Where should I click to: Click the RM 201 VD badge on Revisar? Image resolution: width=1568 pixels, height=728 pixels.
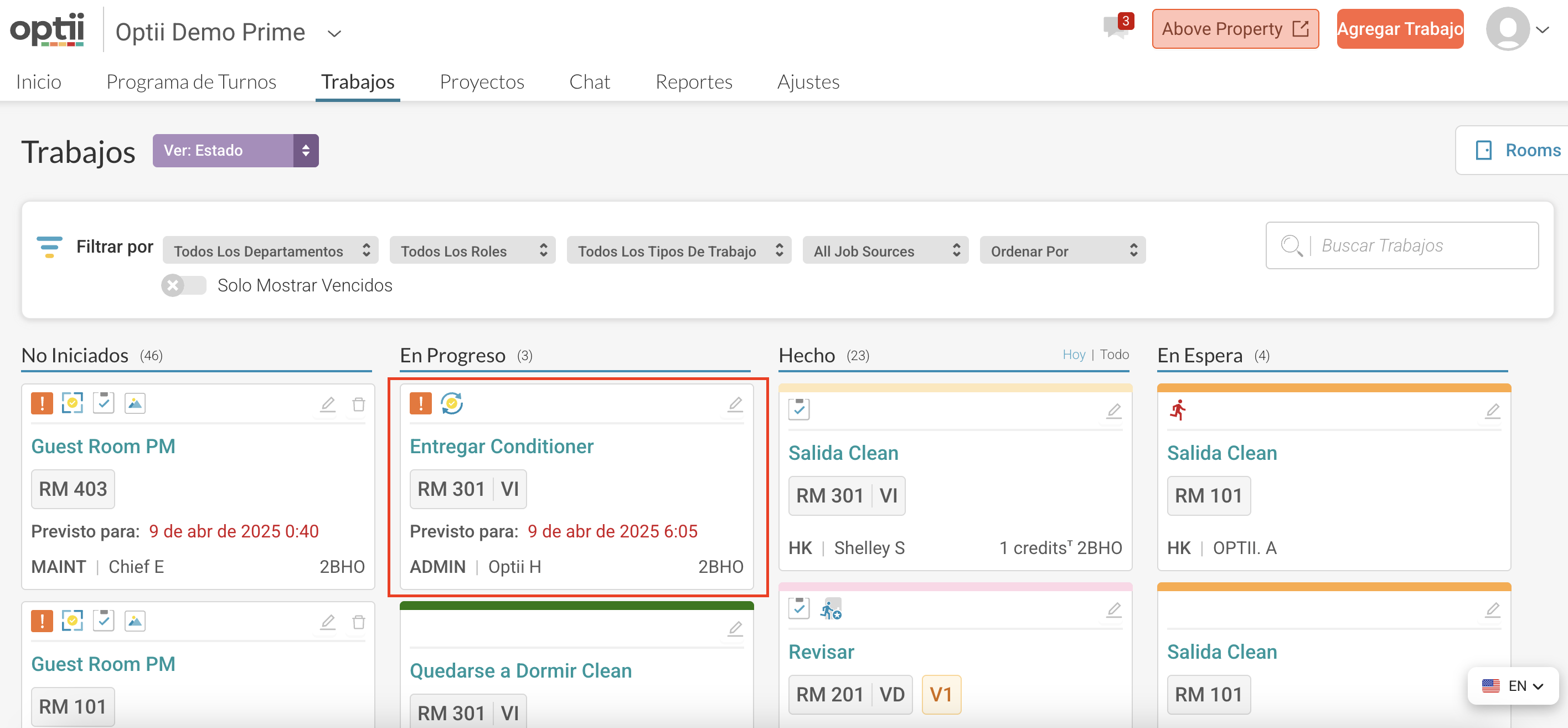point(850,694)
